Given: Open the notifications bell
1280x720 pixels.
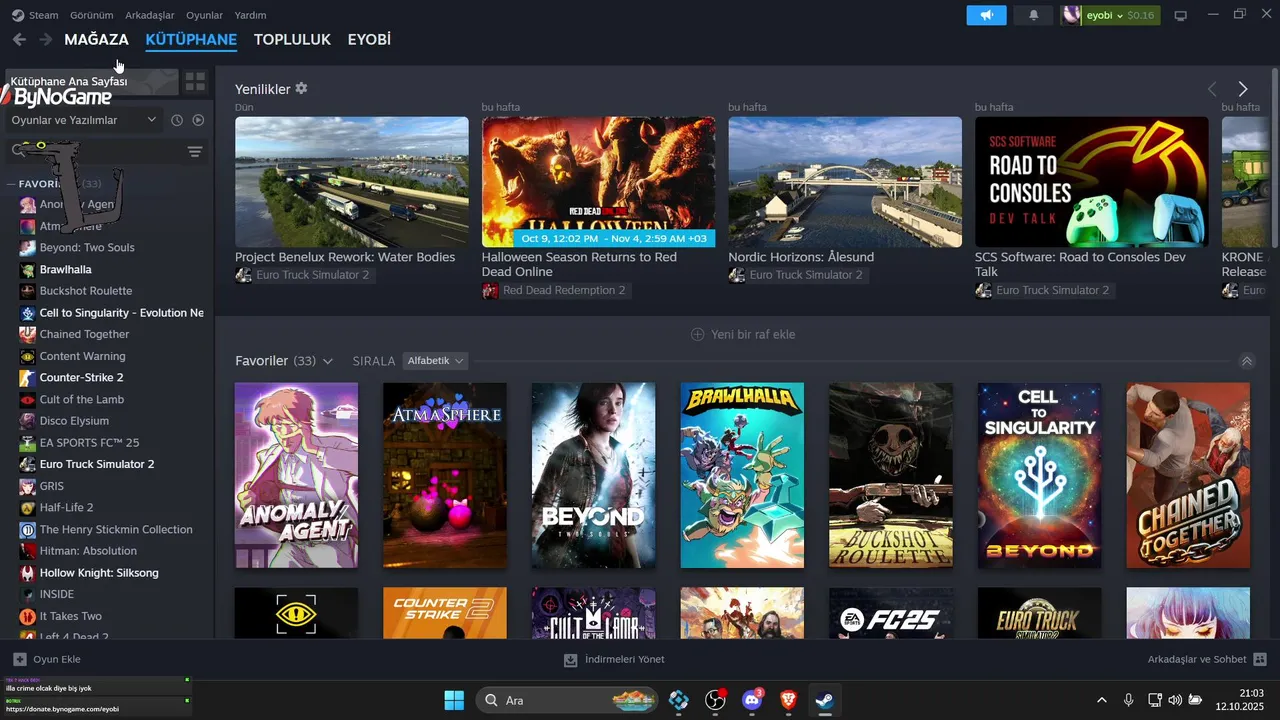Looking at the screenshot, I should coord(1033,15).
